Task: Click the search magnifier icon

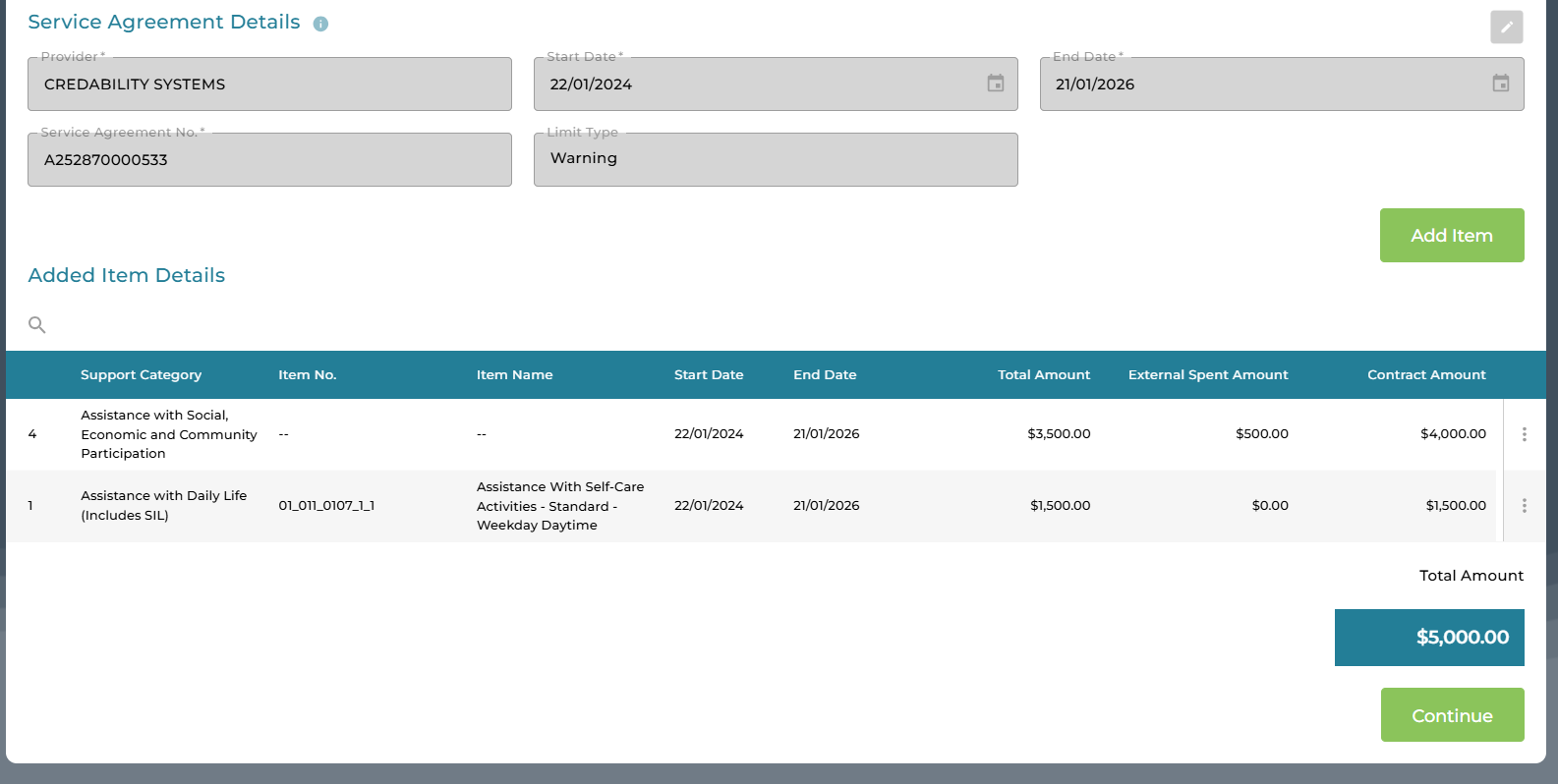Action: click(37, 325)
